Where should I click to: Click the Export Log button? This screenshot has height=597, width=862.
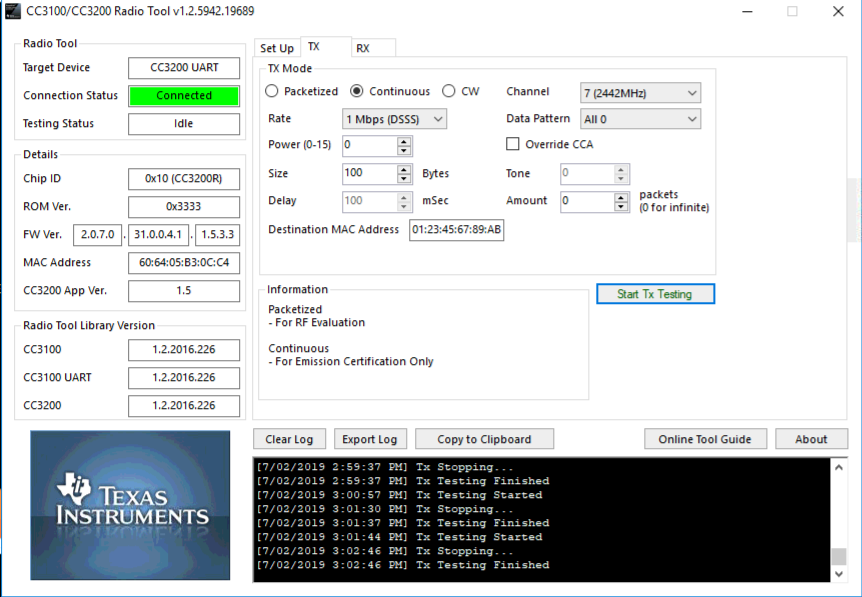coord(370,439)
